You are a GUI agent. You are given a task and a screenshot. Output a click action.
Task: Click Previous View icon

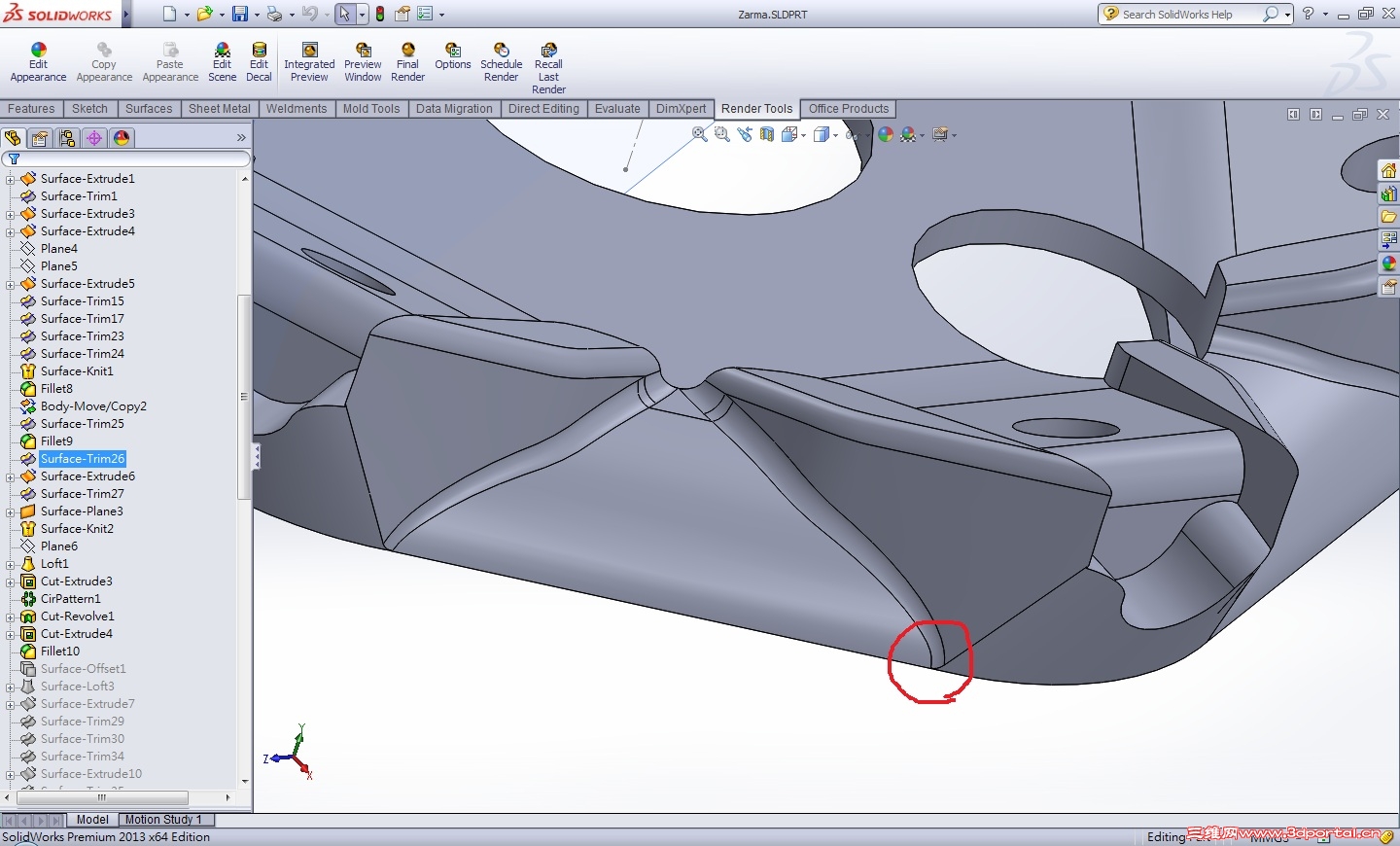tap(745, 134)
